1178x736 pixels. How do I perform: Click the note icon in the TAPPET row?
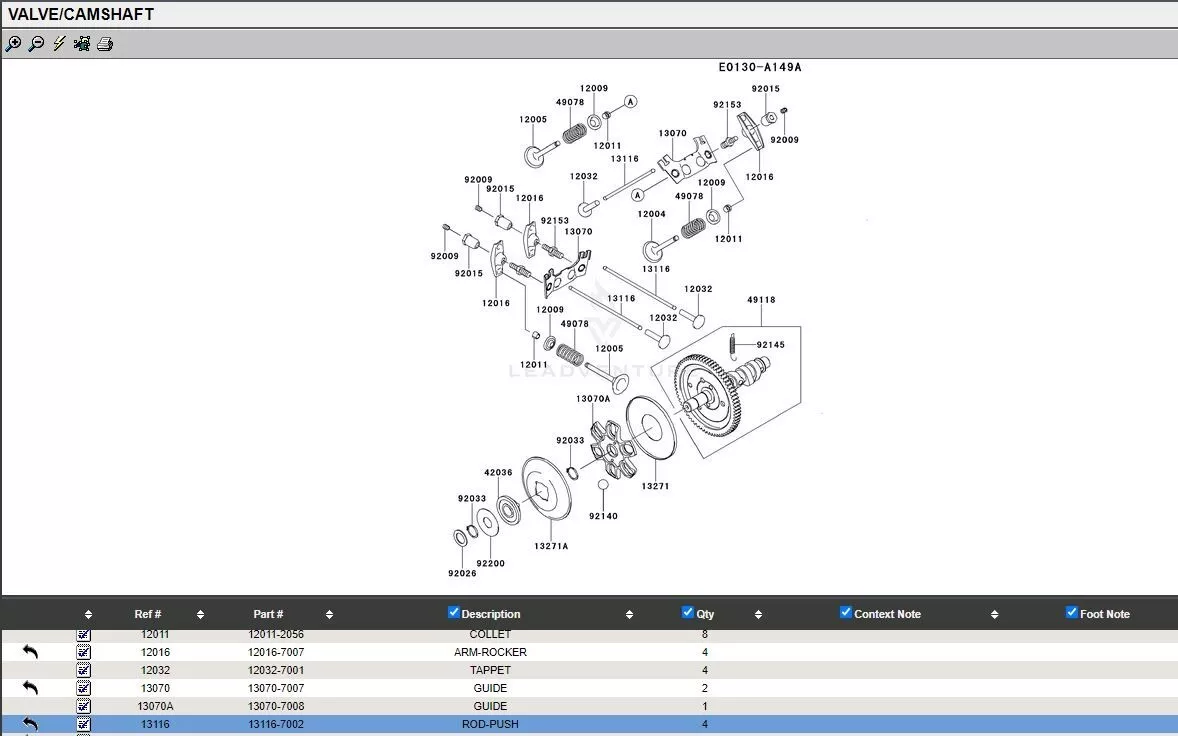[x=84, y=670]
